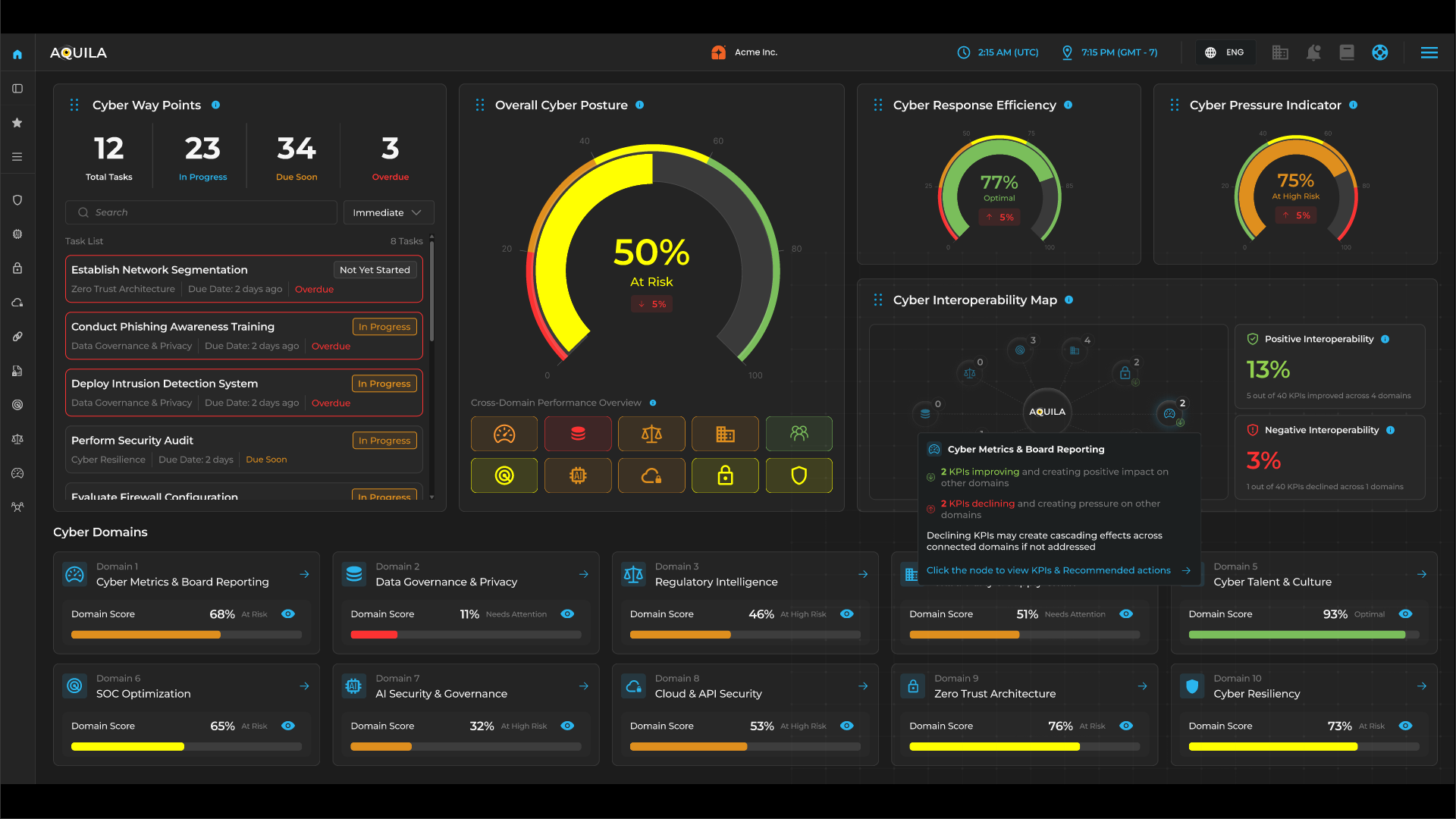The image size is (1456, 819).
Task: Toggle eye icon for Data Governance & Privacy score
Action: coord(567,614)
